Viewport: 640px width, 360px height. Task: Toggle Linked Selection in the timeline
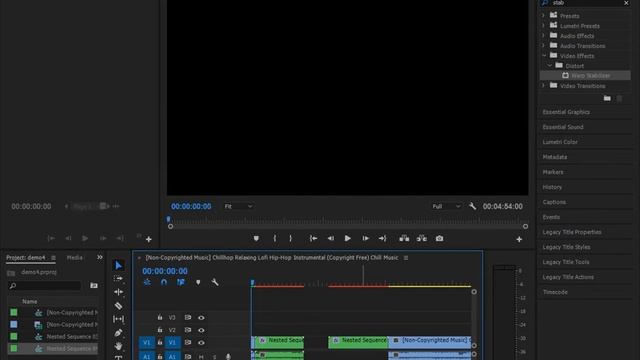coord(181,282)
